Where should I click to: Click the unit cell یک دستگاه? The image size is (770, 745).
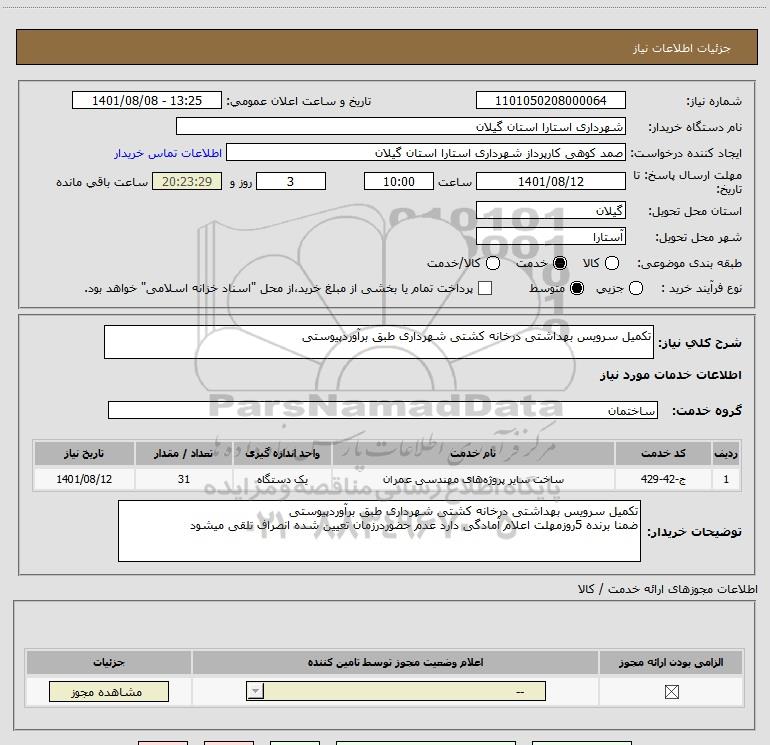pos(282,479)
